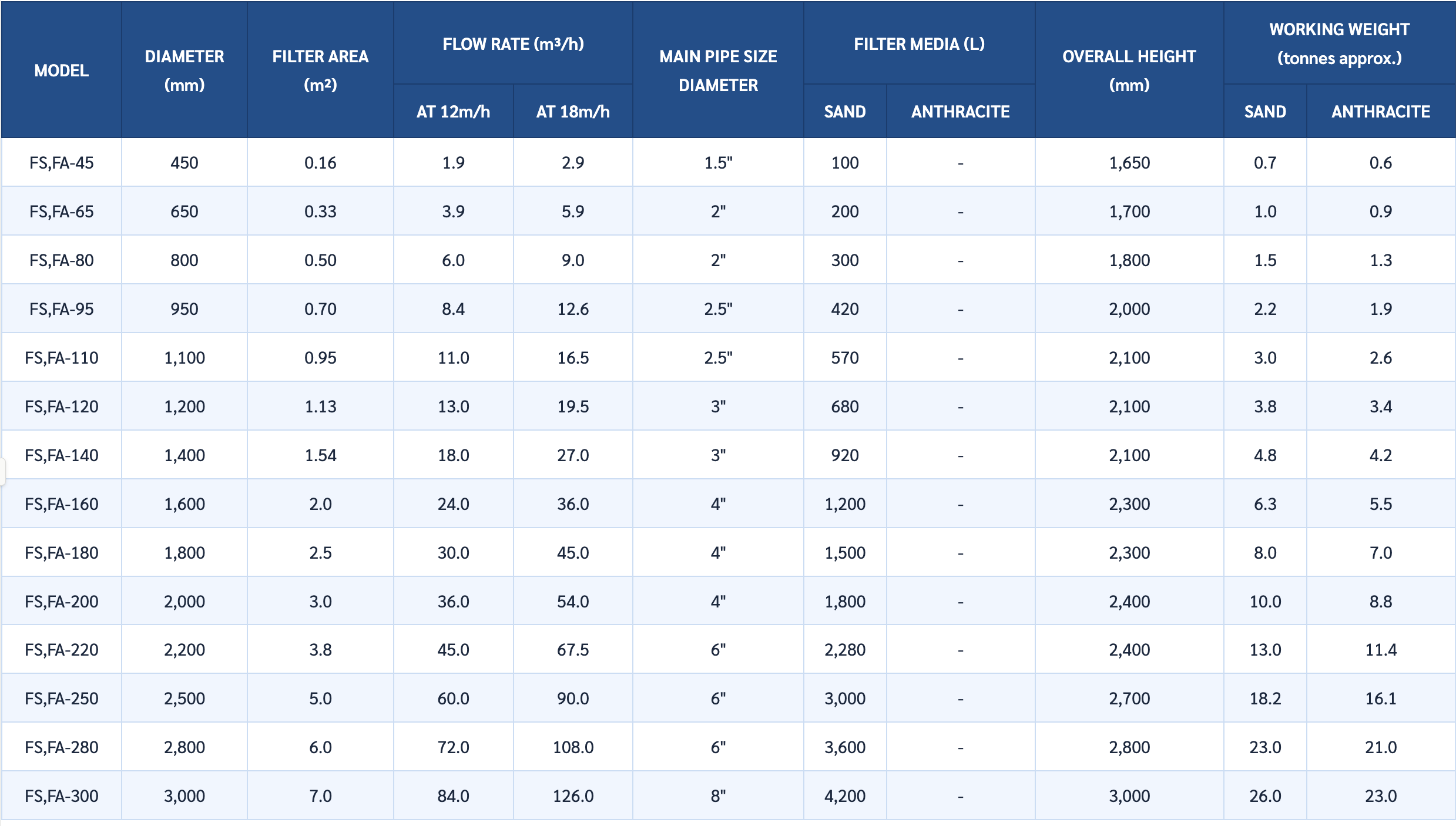Select the 11.4 anthracite weight value

pos(1381,650)
